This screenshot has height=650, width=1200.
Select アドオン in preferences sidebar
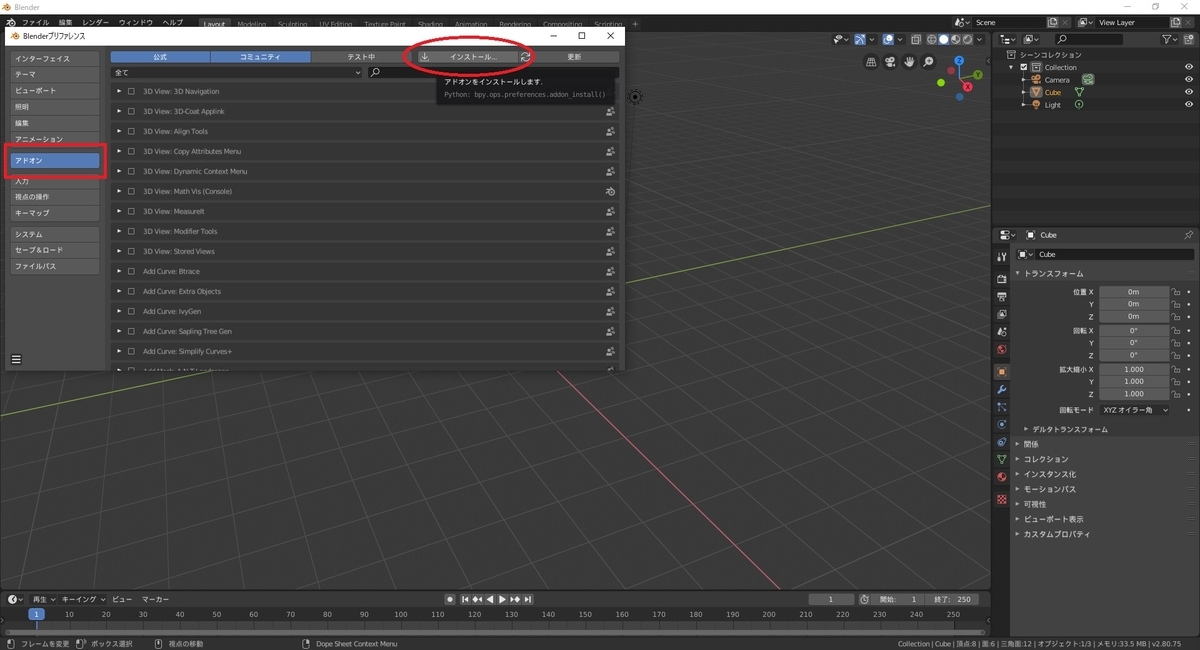(55, 160)
